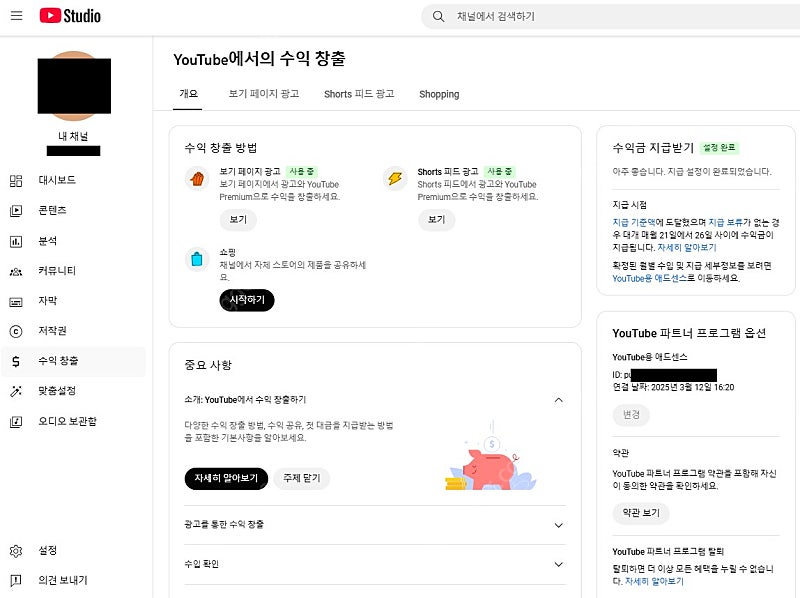Focus the 채널에서 검색하기 search field
Image resolution: width=800 pixels, height=598 pixels.
(x=612, y=16)
